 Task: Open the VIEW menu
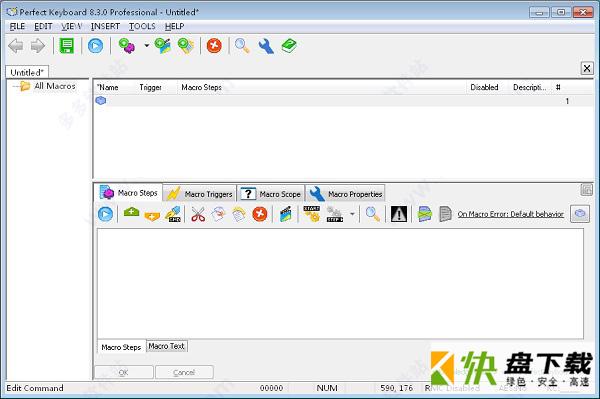[x=72, y=26]
